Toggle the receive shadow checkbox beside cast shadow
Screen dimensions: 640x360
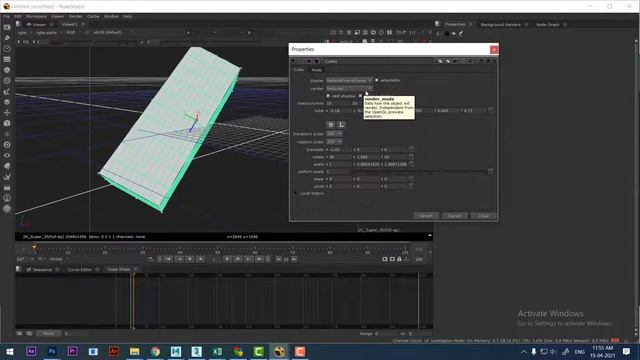[360, 96]
